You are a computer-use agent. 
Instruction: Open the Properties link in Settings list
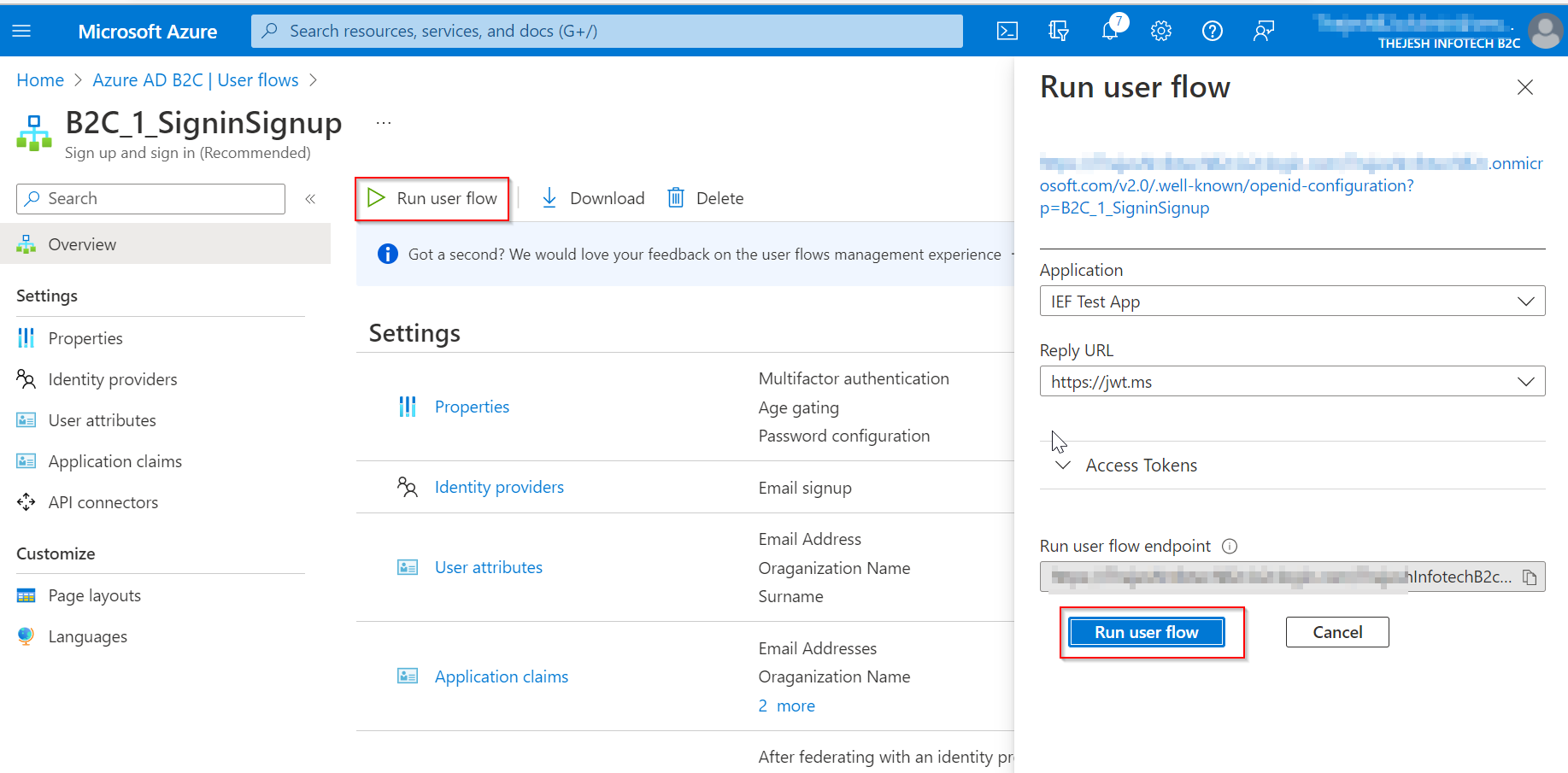[472, 407]
